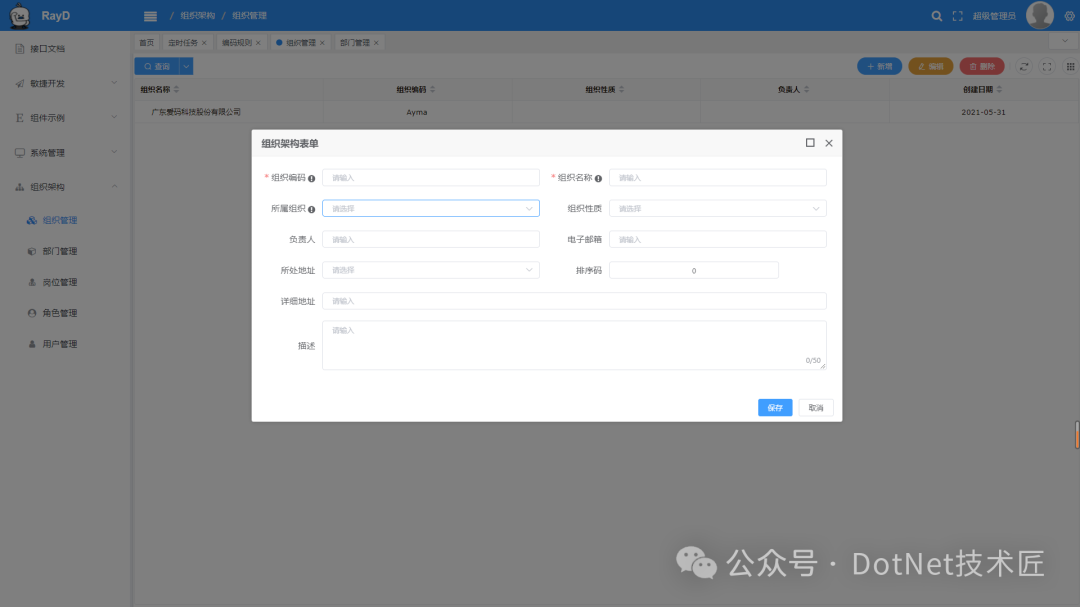Focus the 排序码 number field

pyautogui.click(x=694, y=270)
